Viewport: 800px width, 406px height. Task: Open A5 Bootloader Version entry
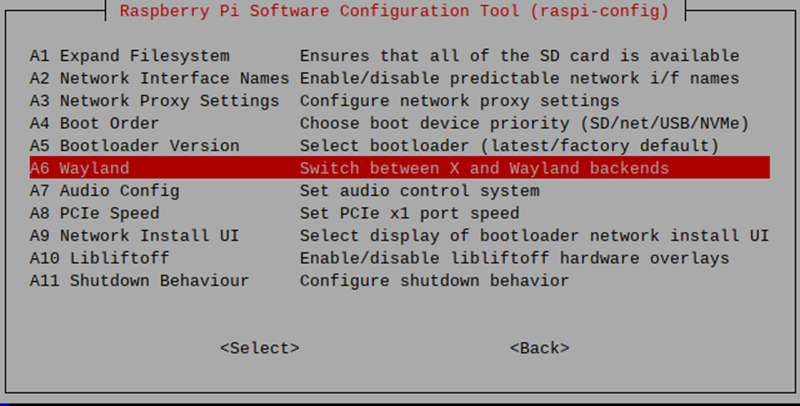coord(399,145)
